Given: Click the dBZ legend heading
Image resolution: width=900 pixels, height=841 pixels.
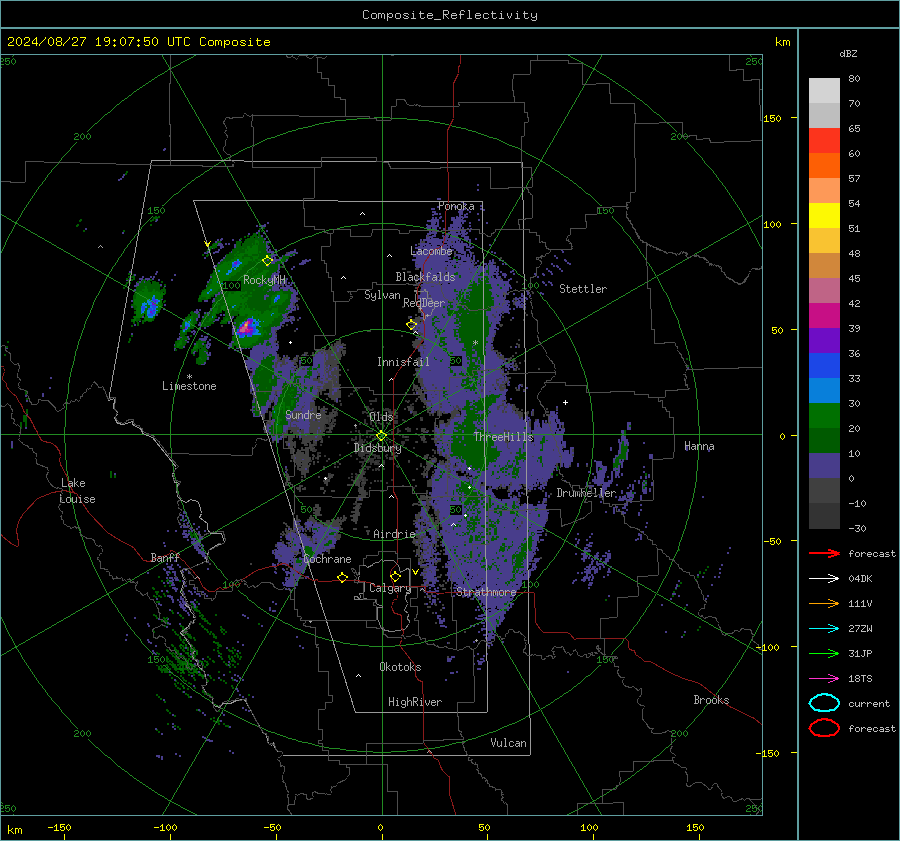Looking at the screenshot, I should tap(848, 53).
